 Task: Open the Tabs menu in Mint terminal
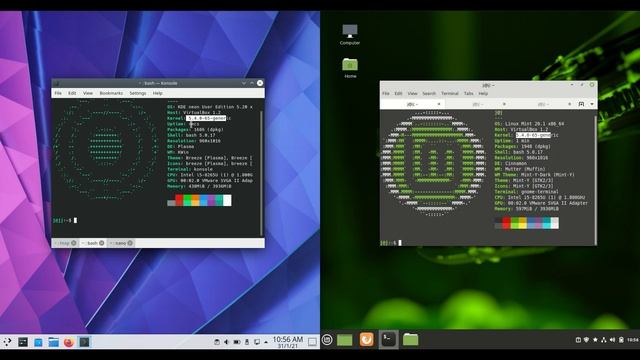[469, 93]
